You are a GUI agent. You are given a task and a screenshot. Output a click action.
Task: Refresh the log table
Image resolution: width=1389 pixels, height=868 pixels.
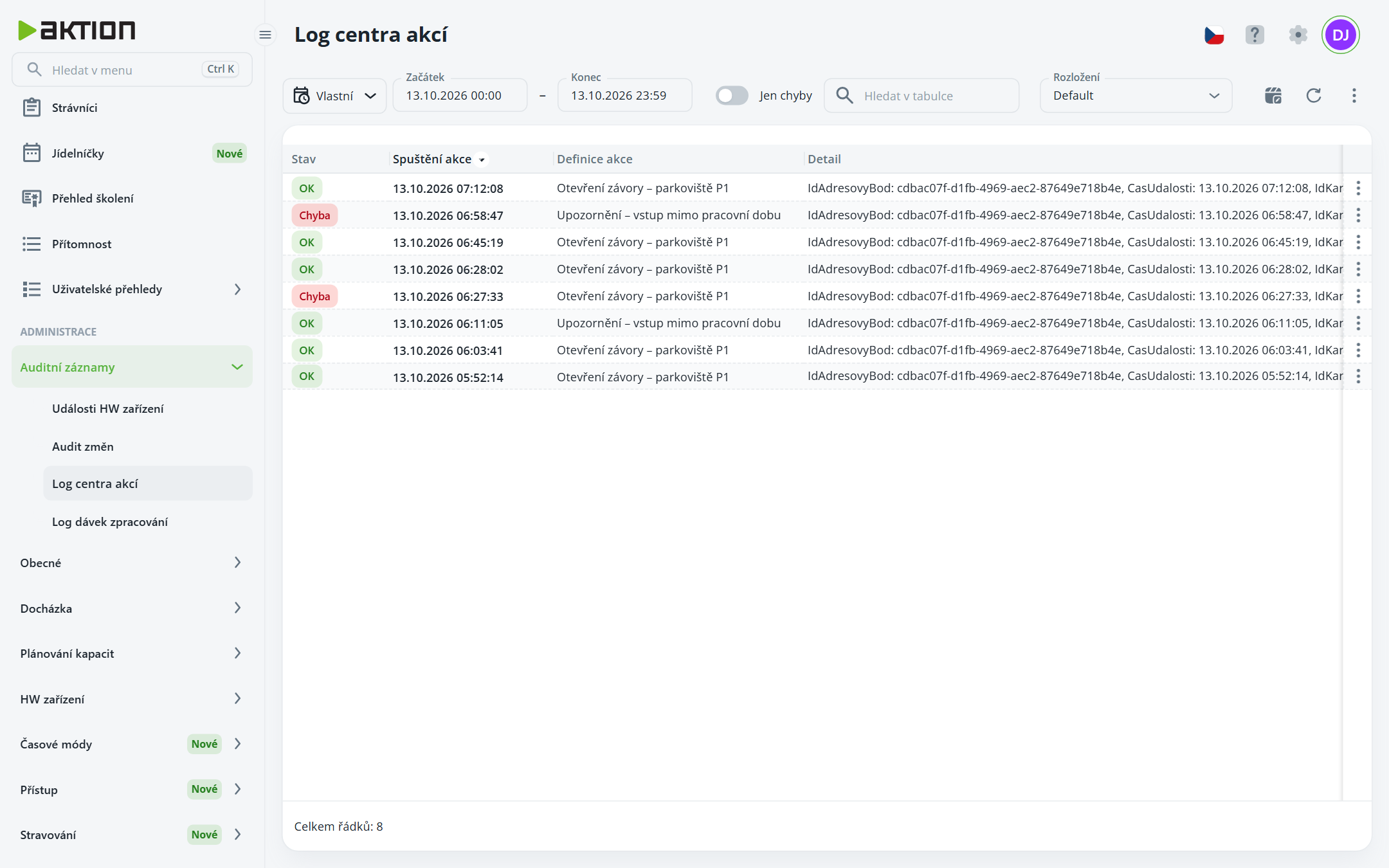(x=1314, y=96)
